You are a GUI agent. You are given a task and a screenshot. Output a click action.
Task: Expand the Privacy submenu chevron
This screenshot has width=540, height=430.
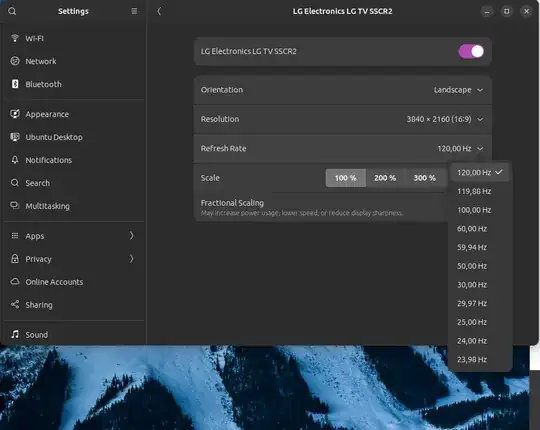(131, 259)
